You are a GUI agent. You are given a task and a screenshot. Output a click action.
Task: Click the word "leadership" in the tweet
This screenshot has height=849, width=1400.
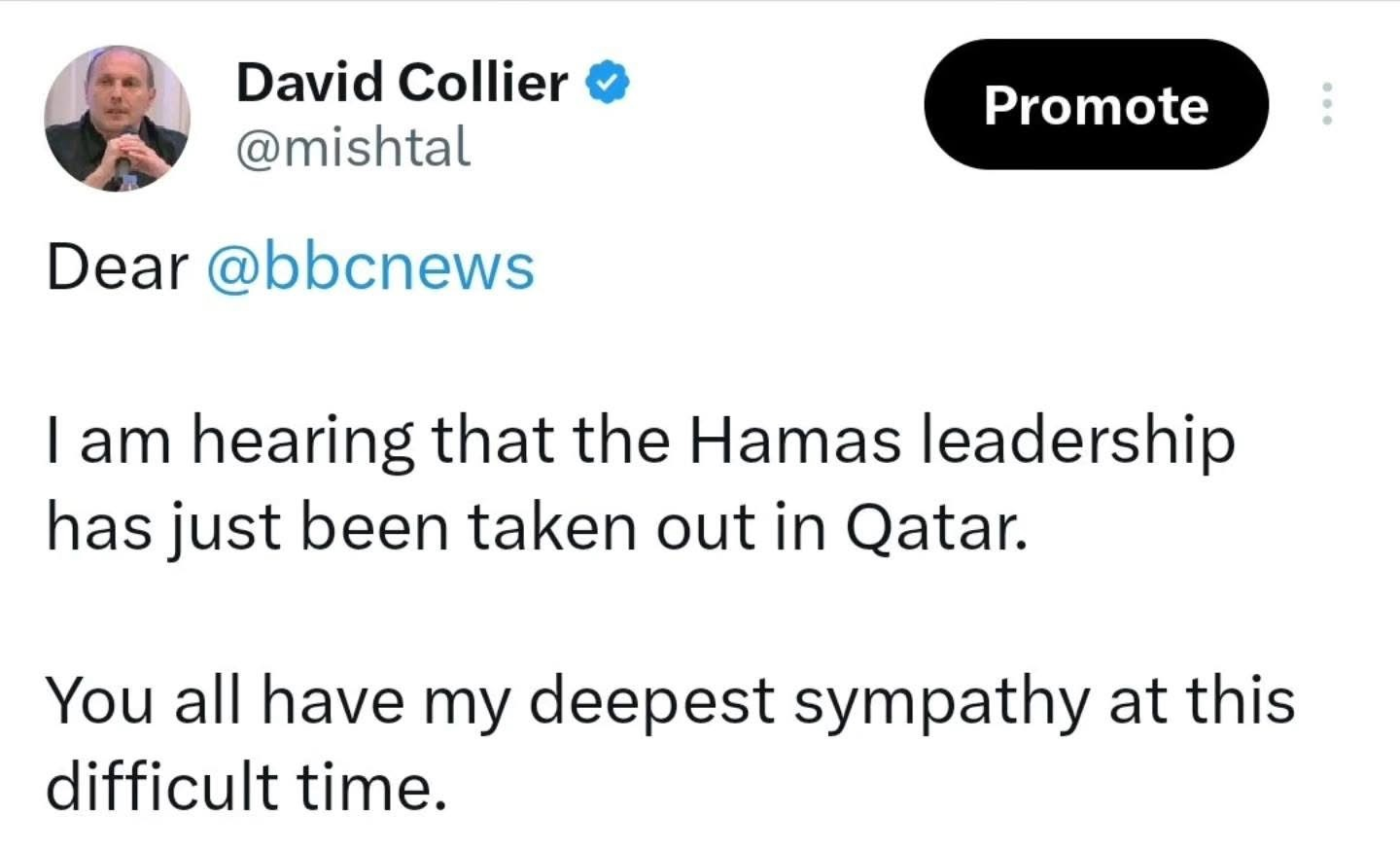(1076, 441)
